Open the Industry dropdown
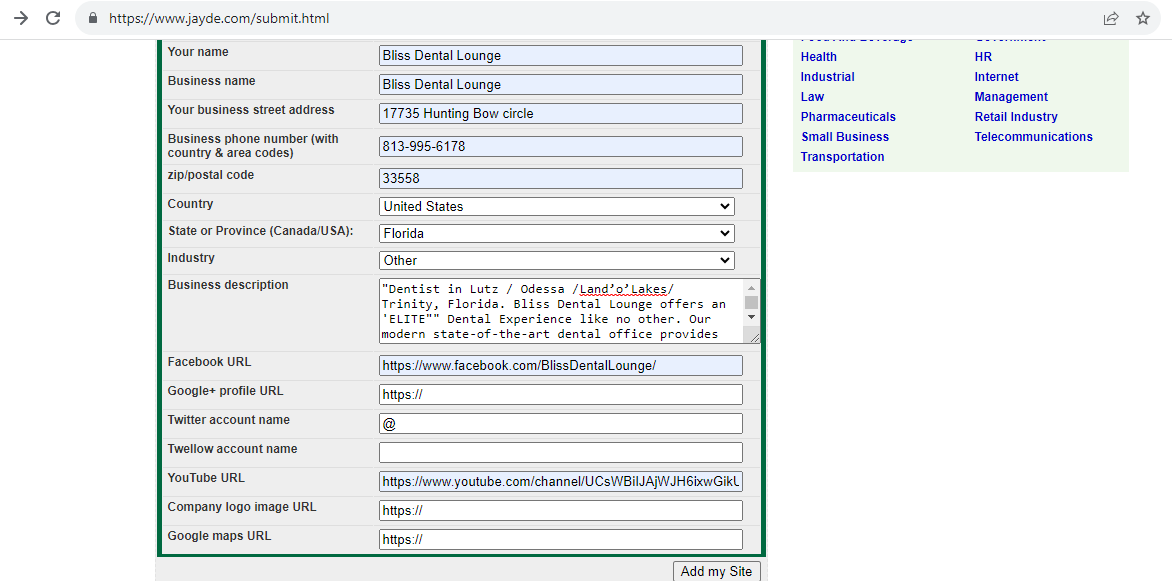 pos(557,260)
